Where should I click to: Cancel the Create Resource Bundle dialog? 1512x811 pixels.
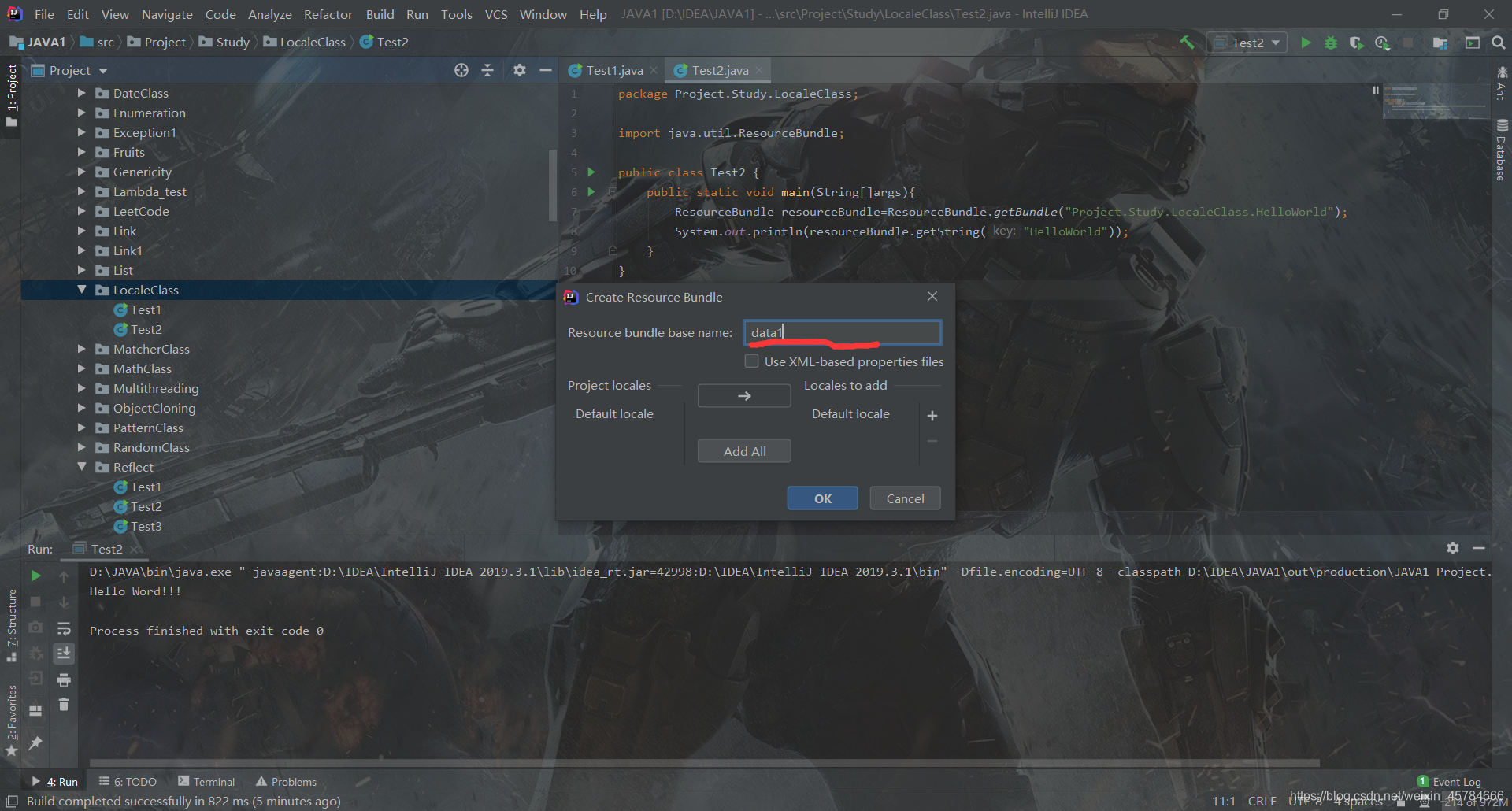click(x=905, y=498)
